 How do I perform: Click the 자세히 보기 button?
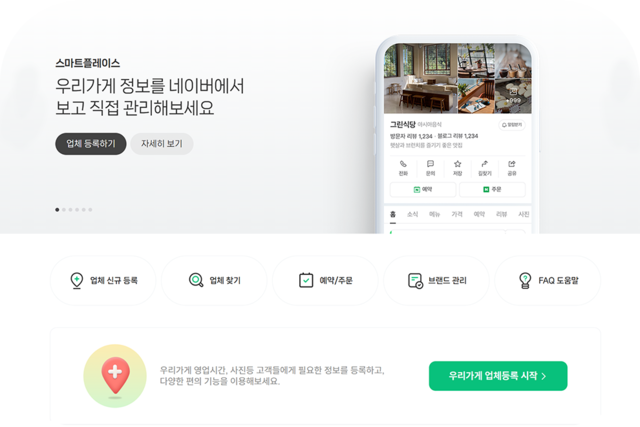pyautogui.click(x=162, y=144)
